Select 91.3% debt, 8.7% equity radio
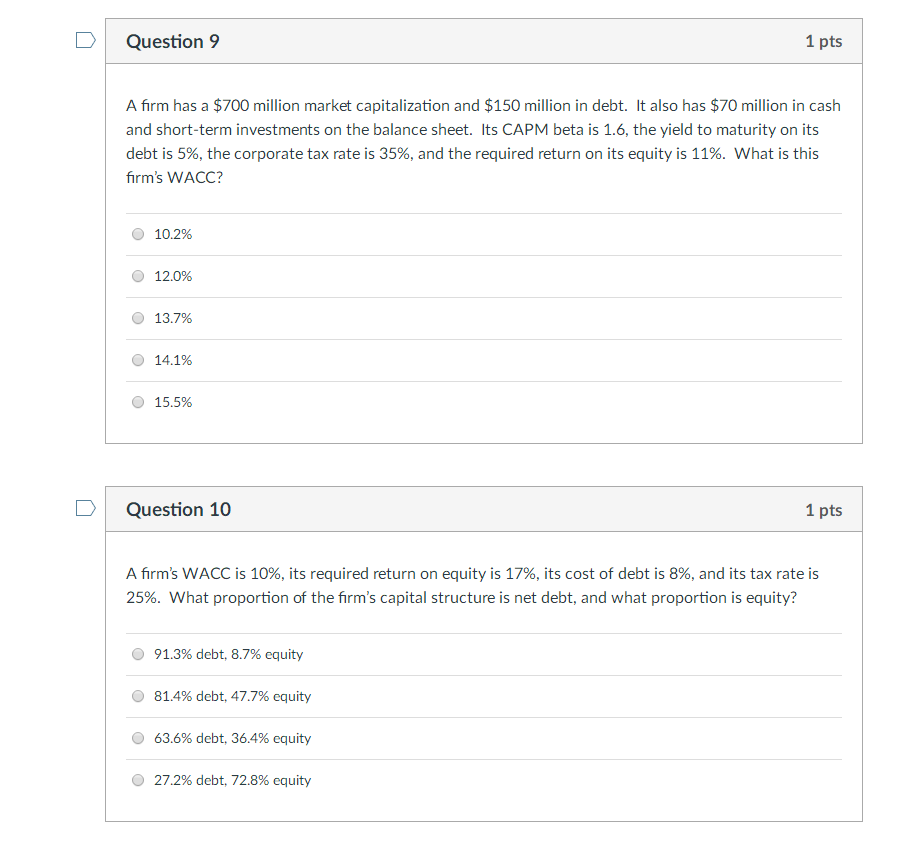The height and width of the screenshot is (850, 922). click(138, 654)
